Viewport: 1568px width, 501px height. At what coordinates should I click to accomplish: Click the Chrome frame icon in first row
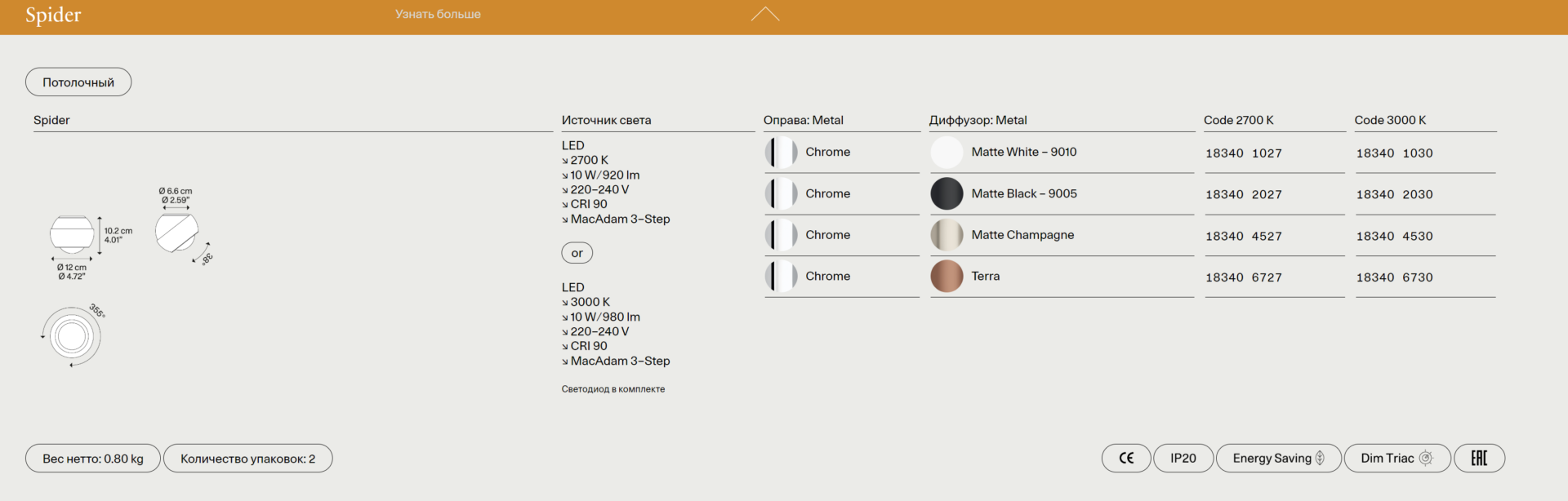(781, 153)
